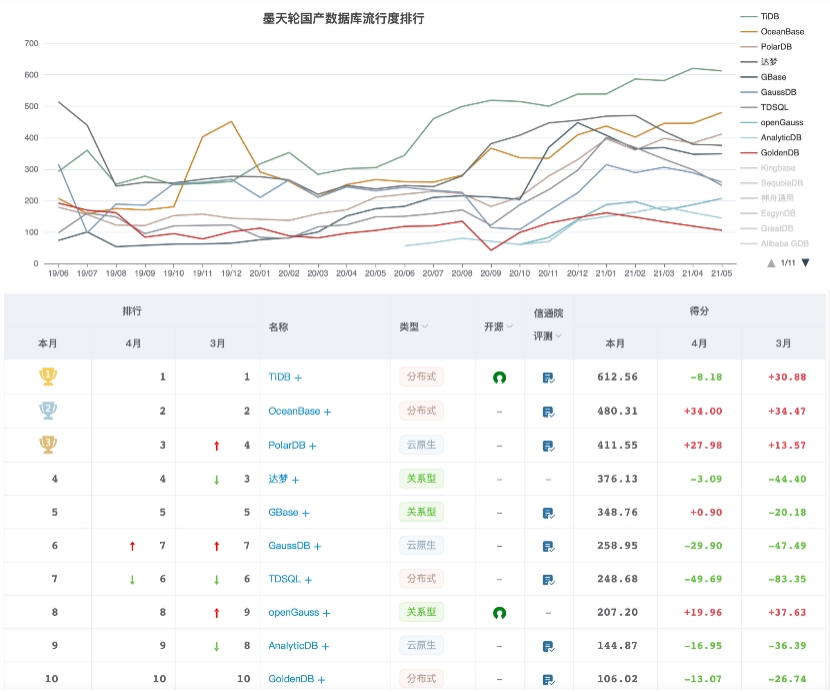This screenshot has width=830, height=692.
Task: Expand 达梦 row with plus sign
Action: (x=295, y=480)
